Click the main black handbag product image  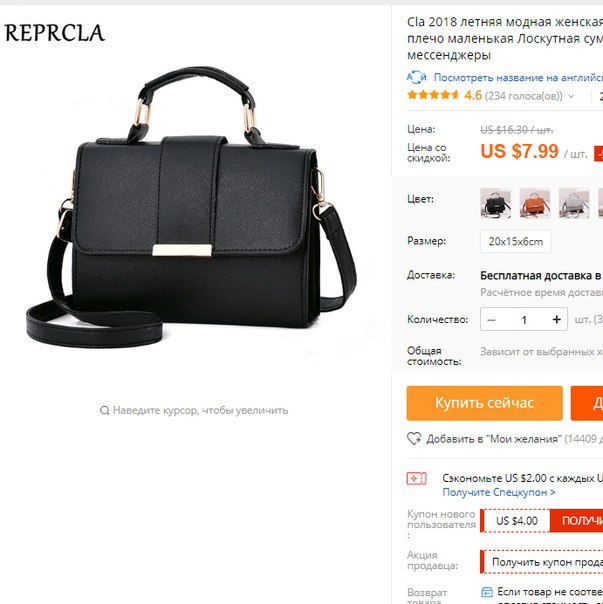click(x=191, y=208)
